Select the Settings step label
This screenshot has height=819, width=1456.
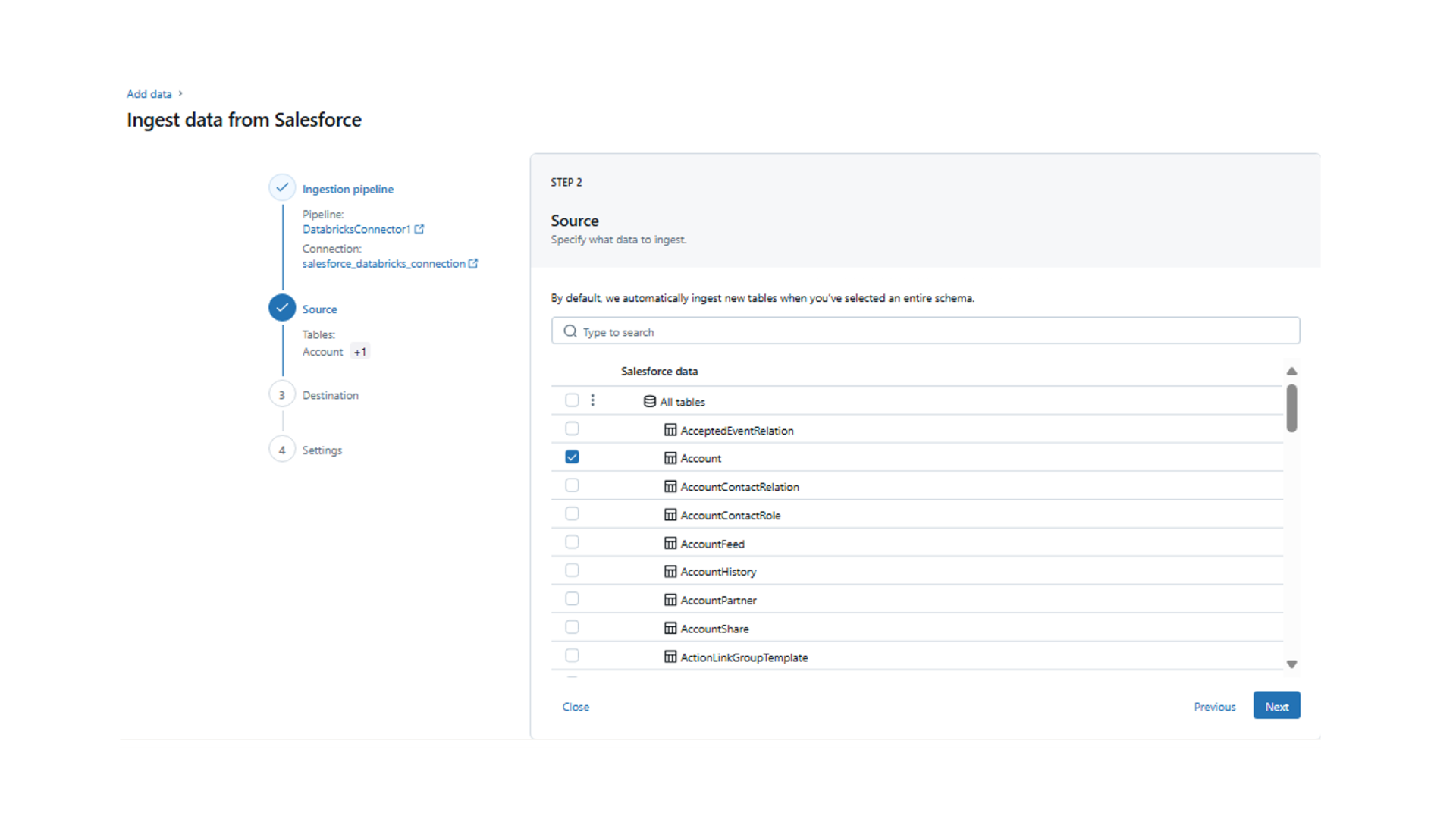point(322,450)
